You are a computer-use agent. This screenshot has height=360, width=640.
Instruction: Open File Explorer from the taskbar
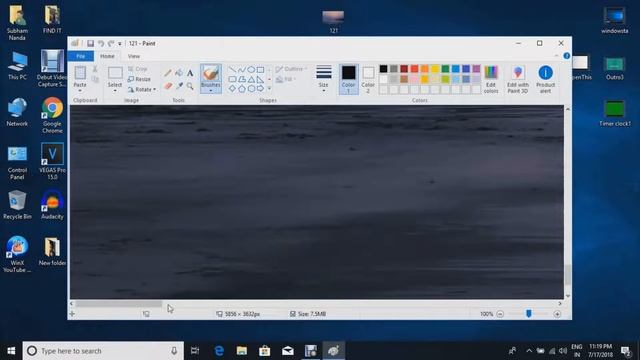coord(242,351)
